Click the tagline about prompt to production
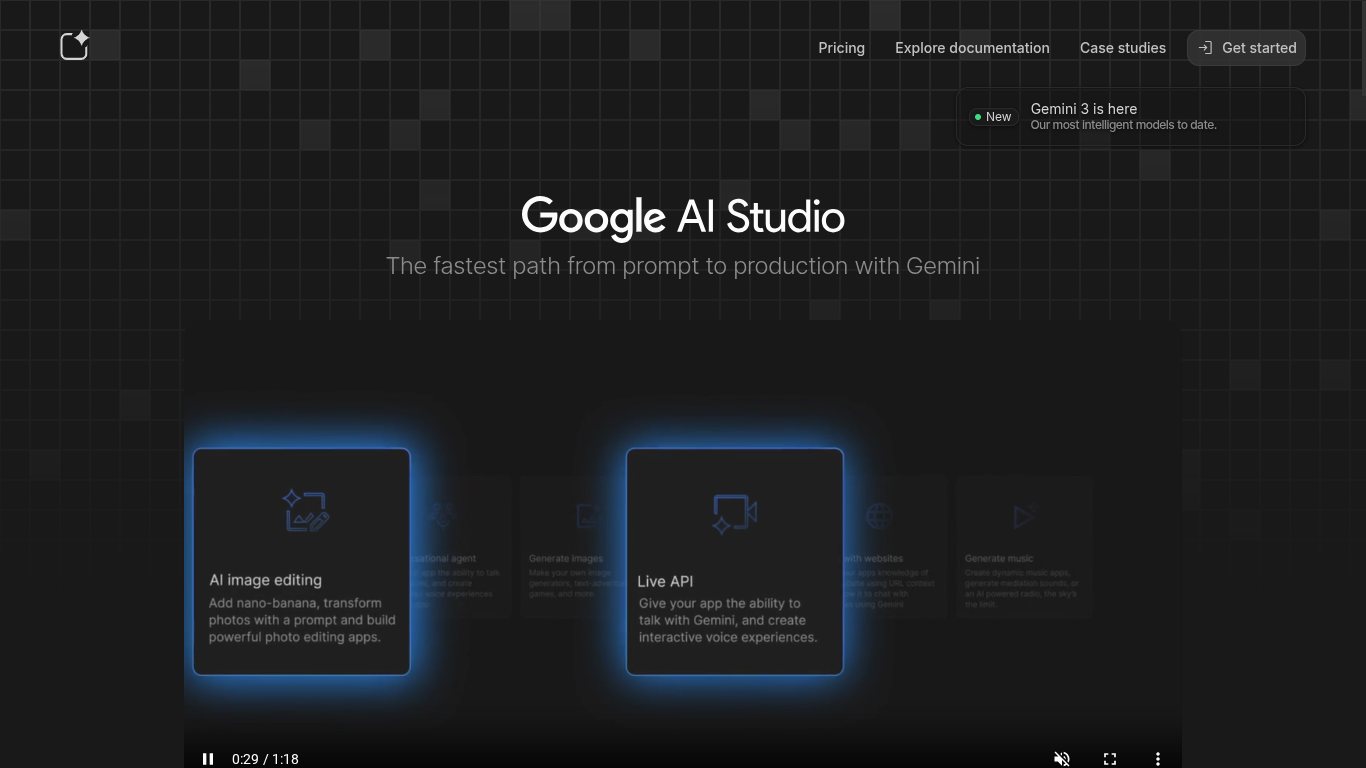Image resolution: width=1366 pixels, height=768 pixels. 683,266
